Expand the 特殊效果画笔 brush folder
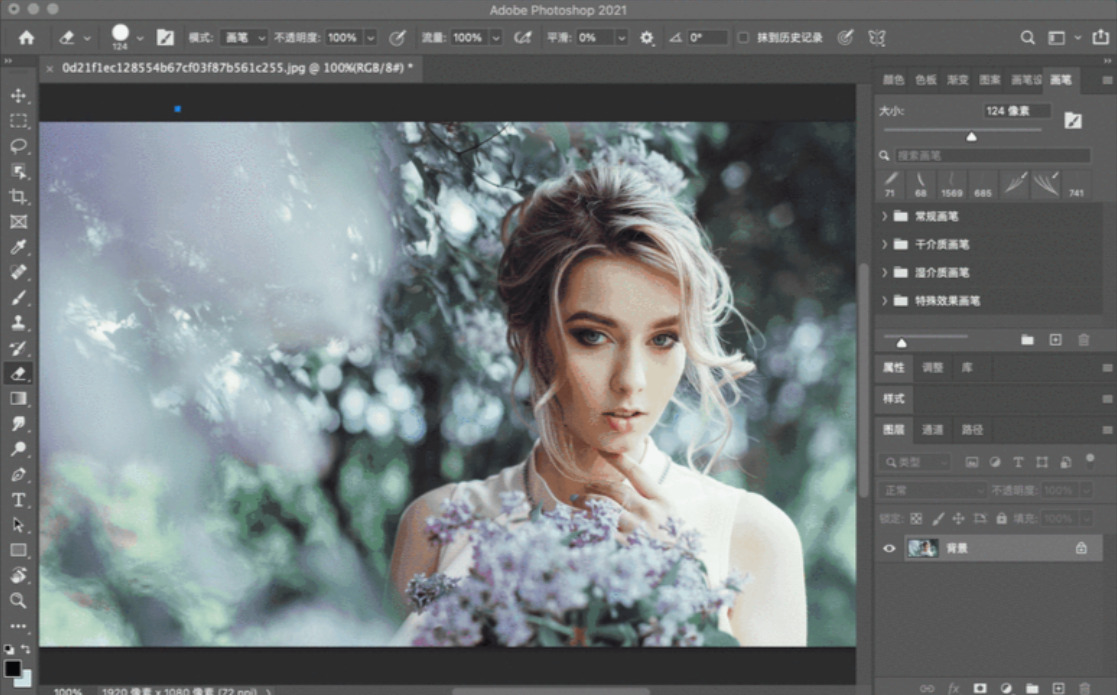The image size is (1117, 695). pos(884,300)
